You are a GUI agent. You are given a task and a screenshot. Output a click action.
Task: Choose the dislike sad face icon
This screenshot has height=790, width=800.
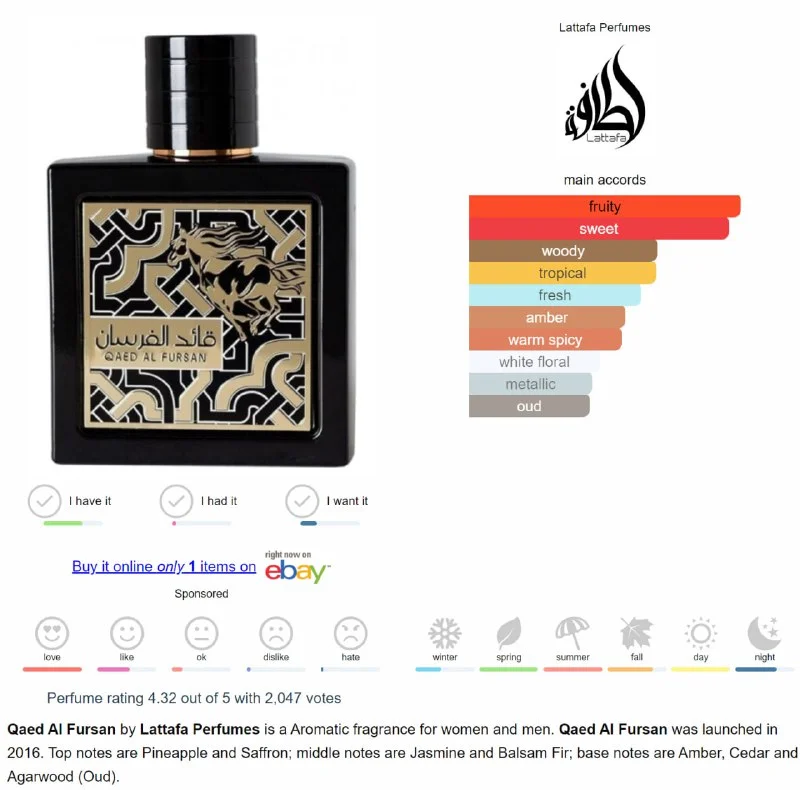(276, 633)
